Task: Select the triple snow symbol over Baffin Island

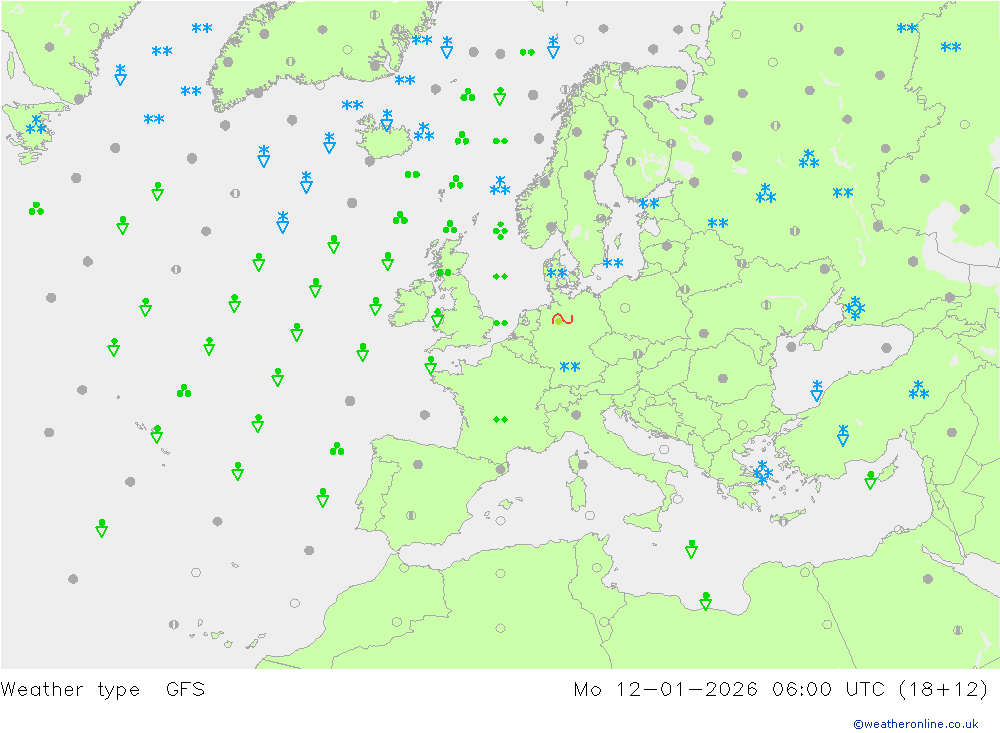Action: [x=36, y=125]
